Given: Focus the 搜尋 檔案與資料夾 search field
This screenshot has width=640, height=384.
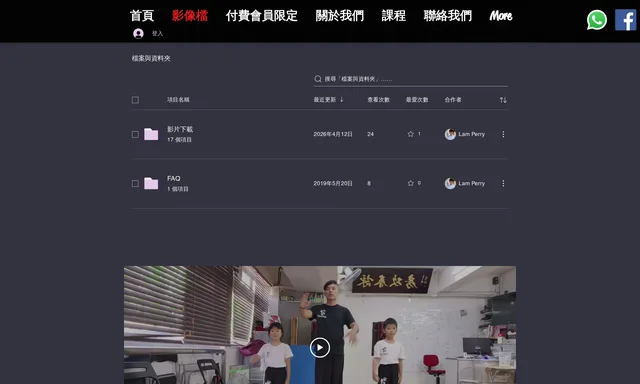Looking at the screenshot, I should point(411,79).
